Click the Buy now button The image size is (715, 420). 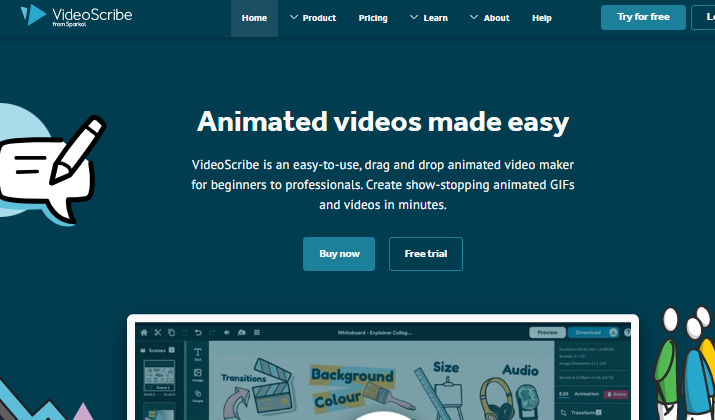[x=339, y=254]
